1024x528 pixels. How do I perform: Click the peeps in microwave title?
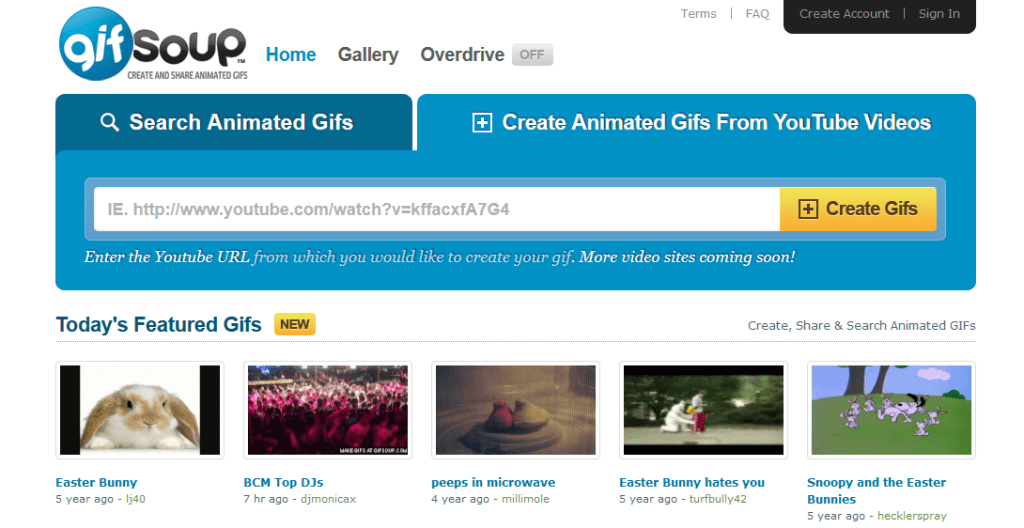tap(493, 483)
